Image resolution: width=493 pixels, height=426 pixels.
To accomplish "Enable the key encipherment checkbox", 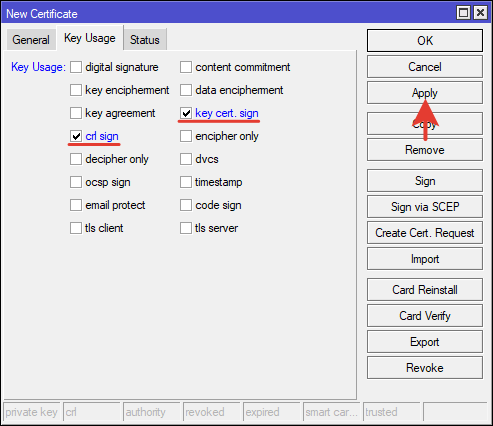I will pos(76,90).
